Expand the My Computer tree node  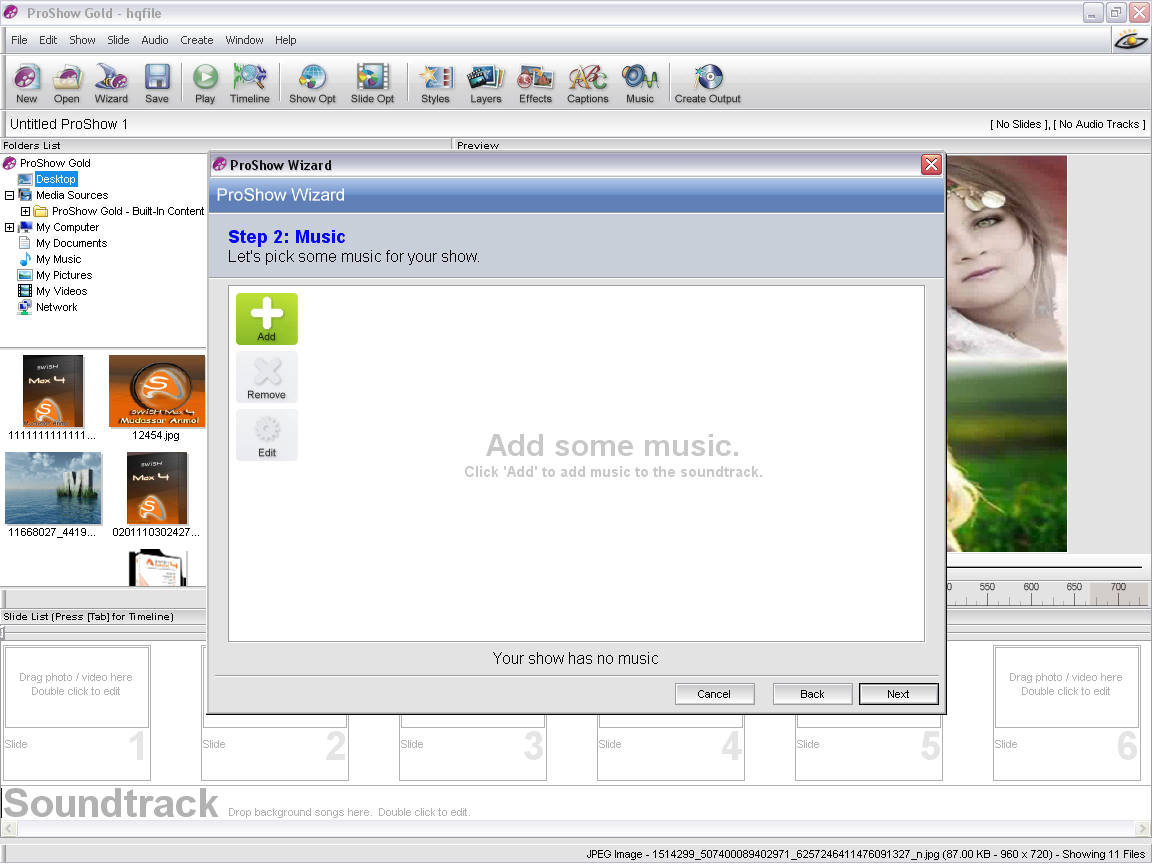coord(10,228)
